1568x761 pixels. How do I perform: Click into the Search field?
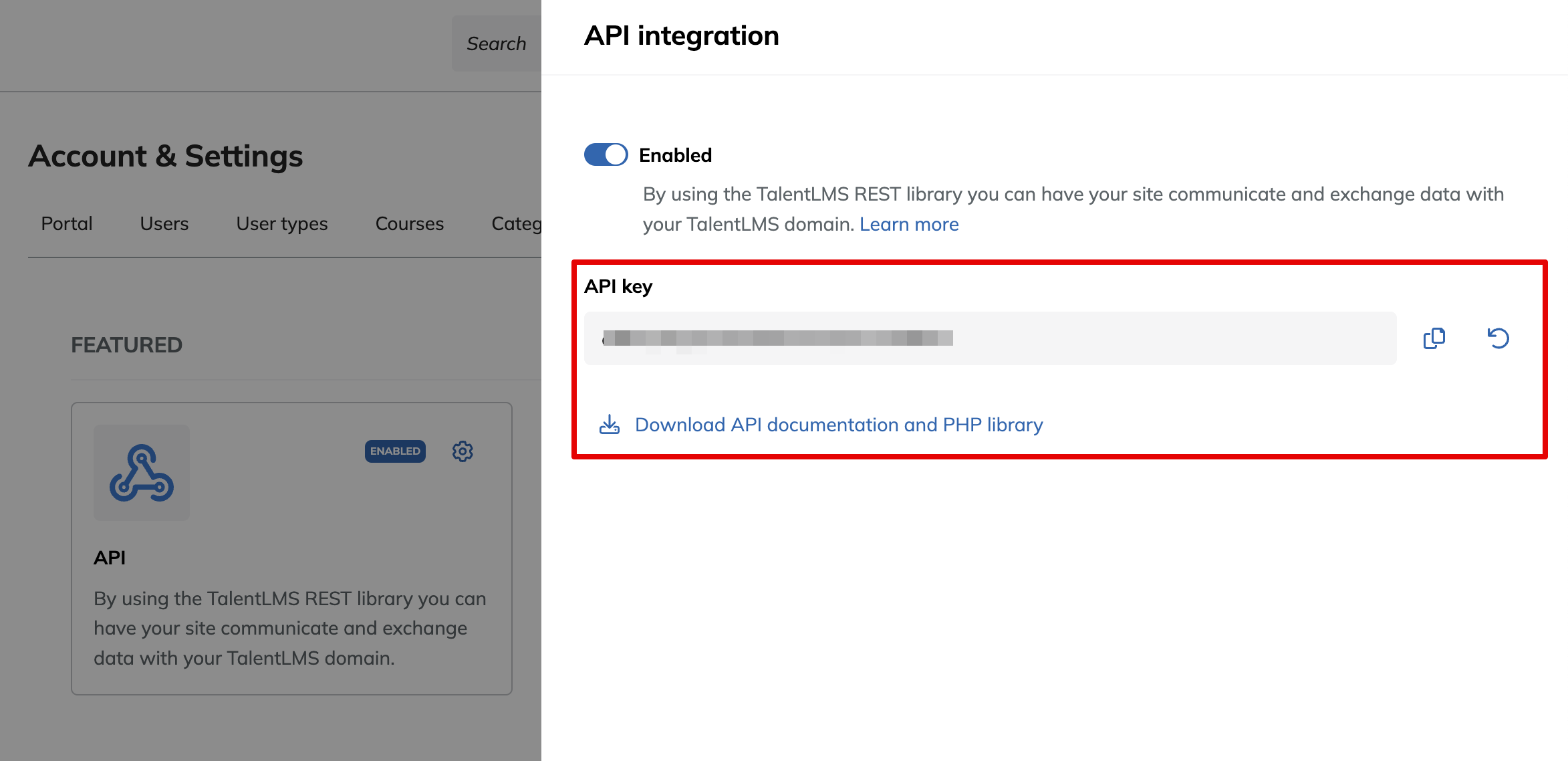[x=497, y=43]
